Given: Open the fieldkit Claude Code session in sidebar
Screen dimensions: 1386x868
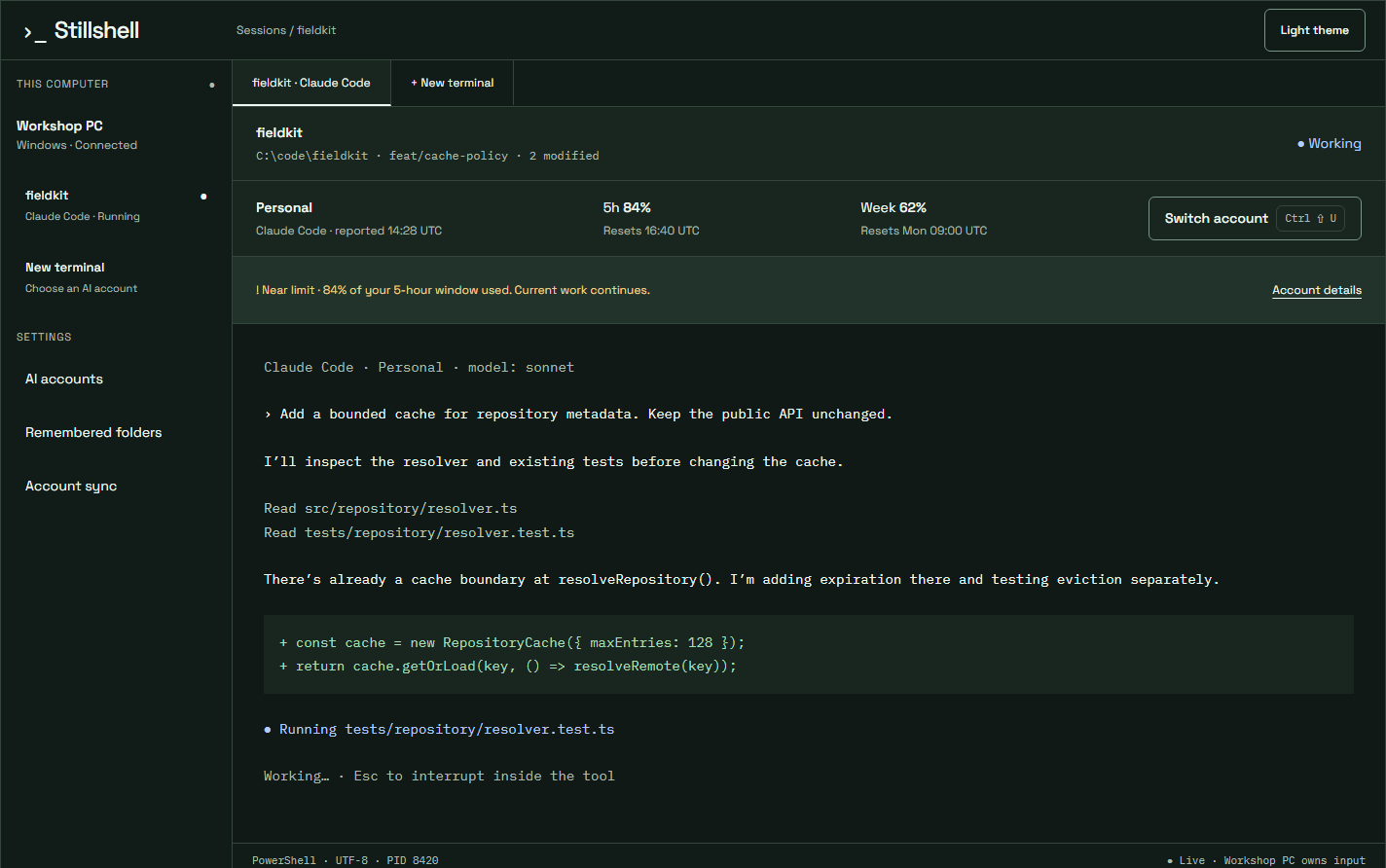Looking at the screenshot, I should [116, 205].
